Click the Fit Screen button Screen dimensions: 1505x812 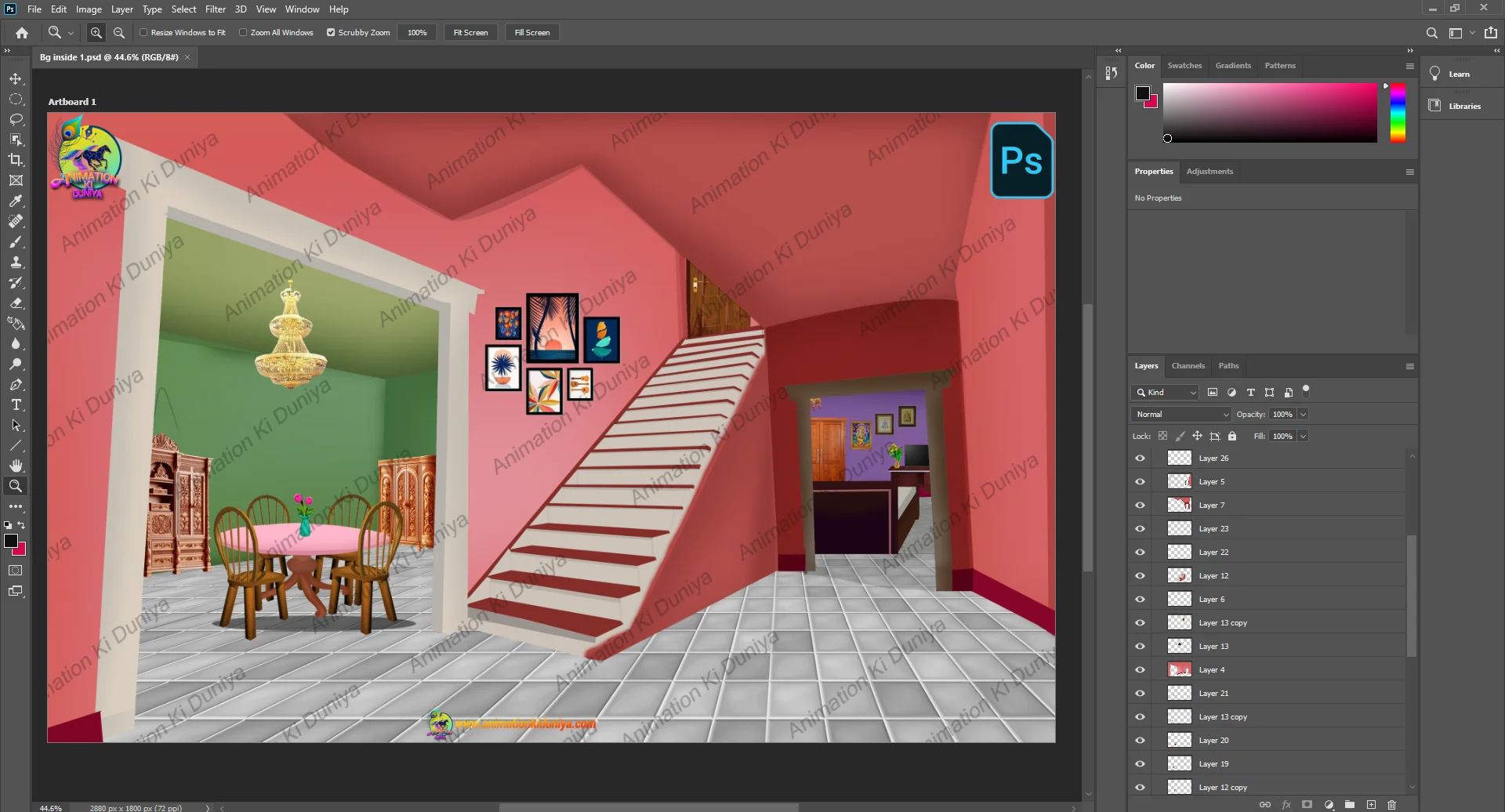tap(470, 33)
